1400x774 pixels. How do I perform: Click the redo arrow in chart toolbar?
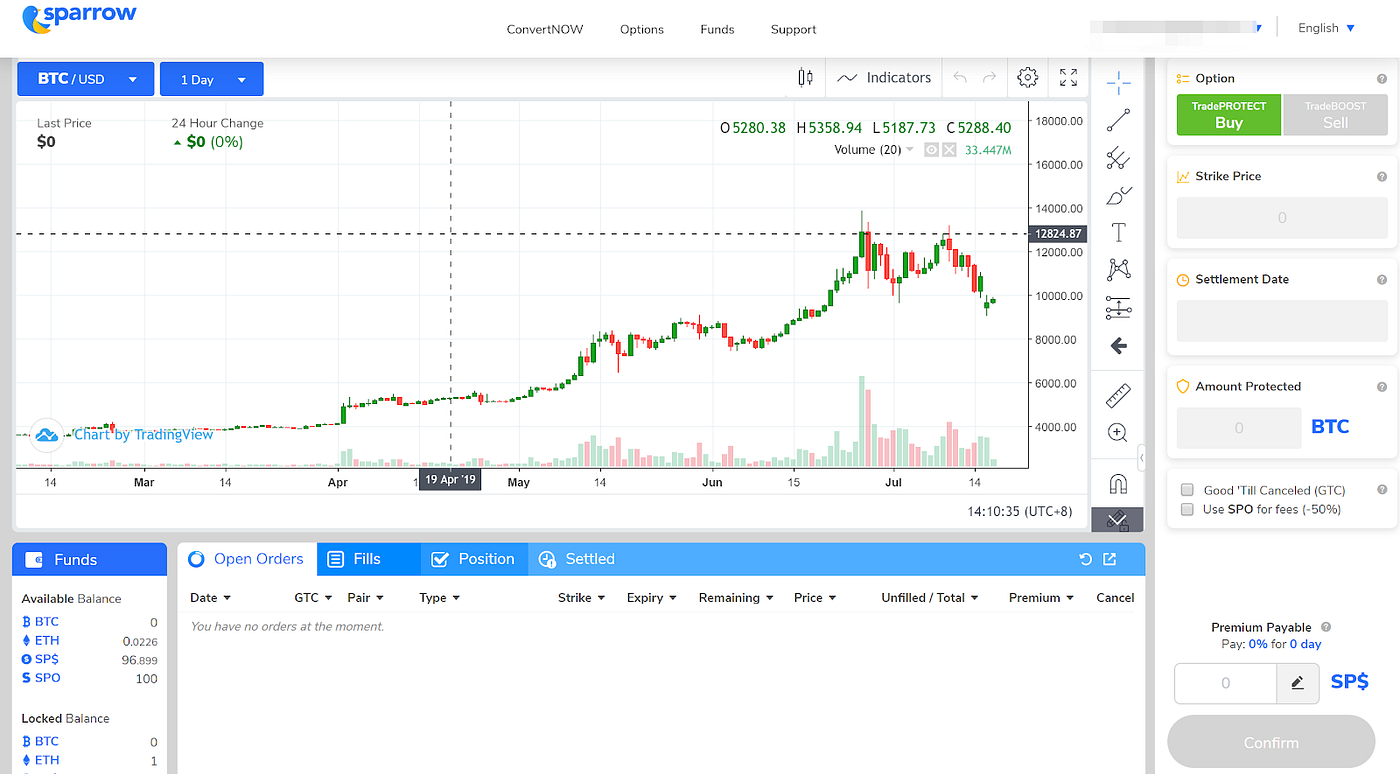(990, 77)
